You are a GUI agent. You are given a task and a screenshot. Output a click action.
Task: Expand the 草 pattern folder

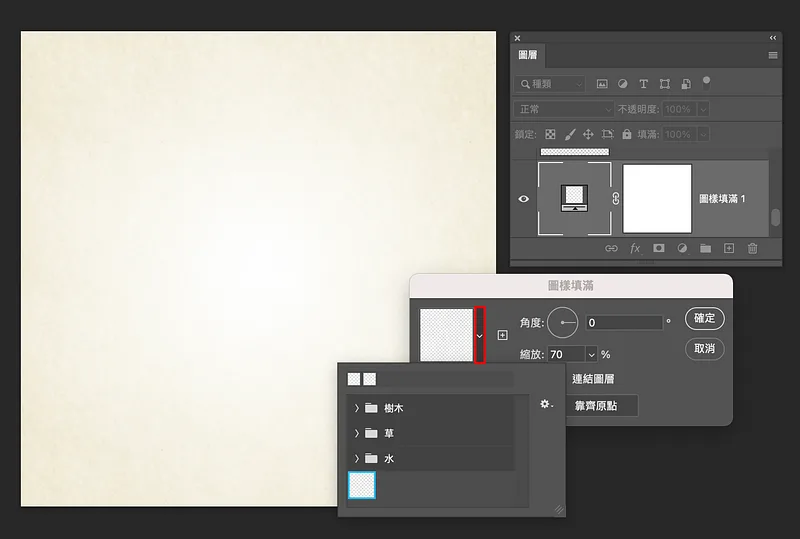click(357, 433)
